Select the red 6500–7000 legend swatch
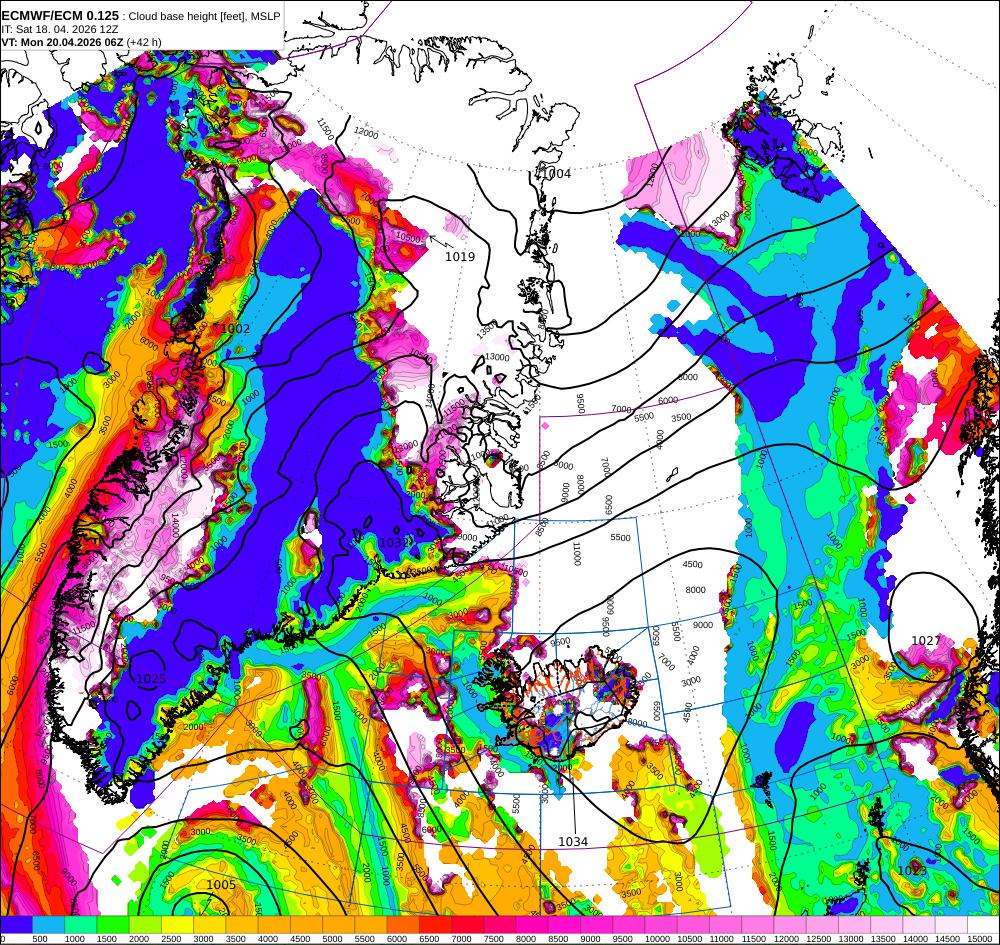Viewport: 1000px width, 945px height. pyautogui.click(x=436, y=925)
